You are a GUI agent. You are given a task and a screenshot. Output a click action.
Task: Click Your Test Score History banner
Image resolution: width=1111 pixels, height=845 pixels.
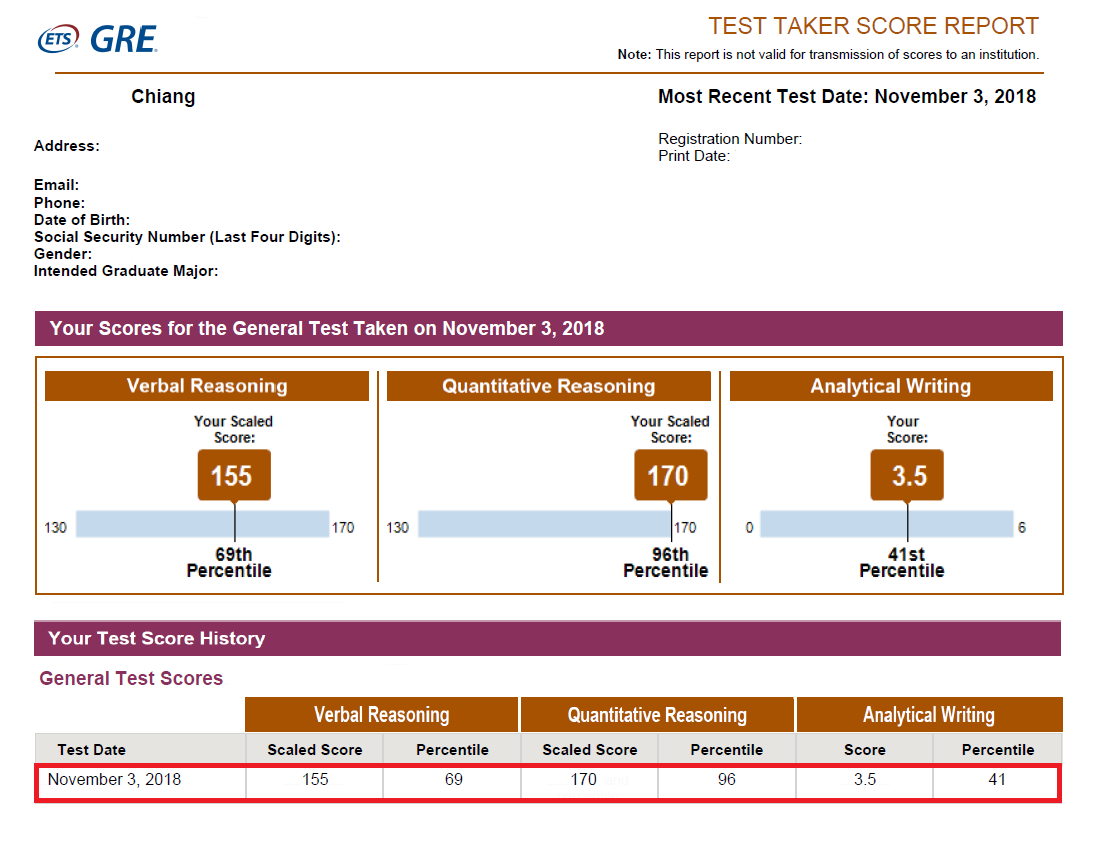pos(548,638)
